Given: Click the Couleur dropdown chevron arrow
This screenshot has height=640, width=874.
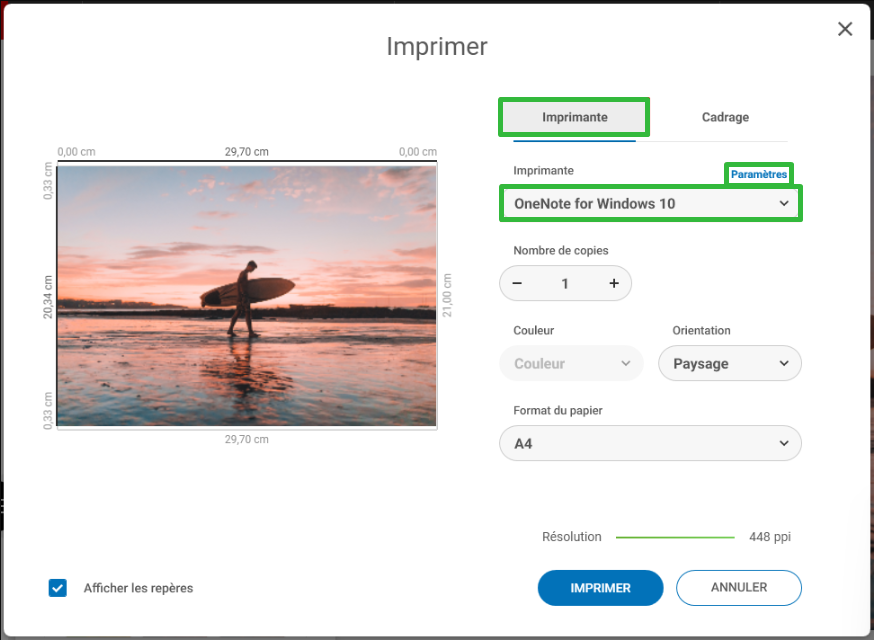Looking at the screenshot, I should pyautogui.click(x=625, y=363).
